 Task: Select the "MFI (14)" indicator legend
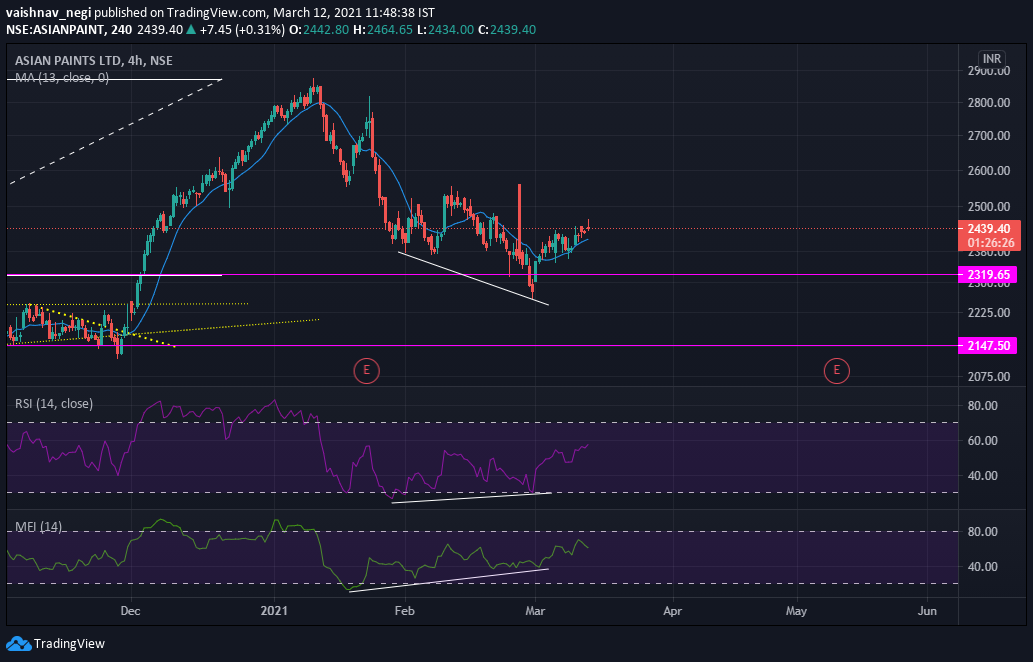click(39, 527)
